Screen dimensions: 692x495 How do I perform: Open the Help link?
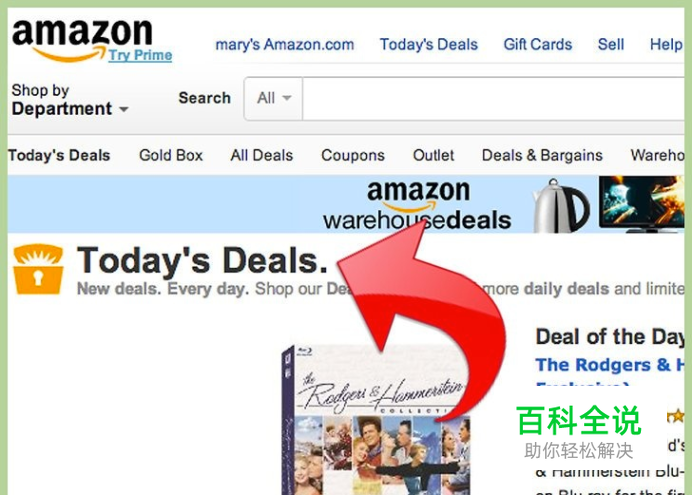[666, 45]
